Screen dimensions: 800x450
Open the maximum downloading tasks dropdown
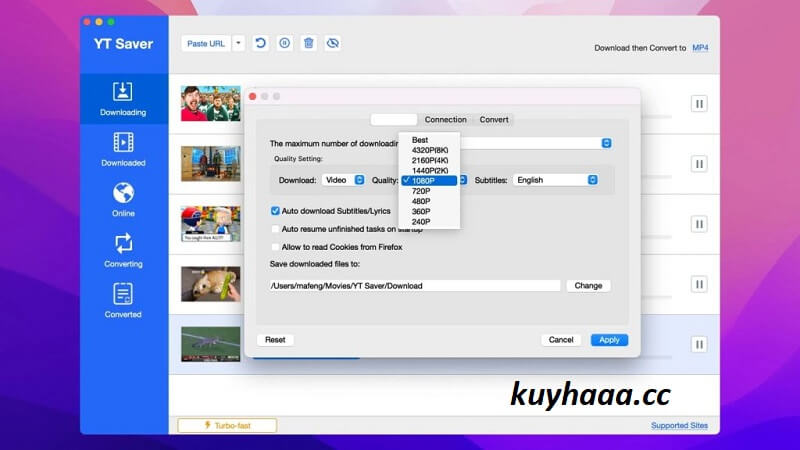click(606, 143)
